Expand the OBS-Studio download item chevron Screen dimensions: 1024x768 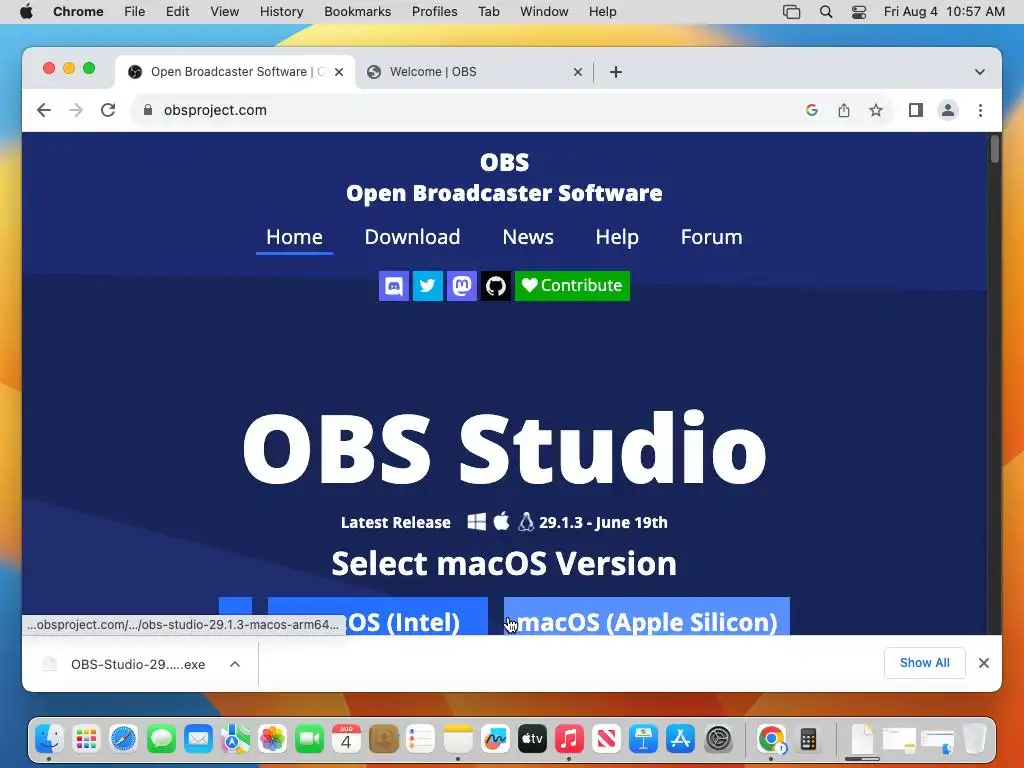[235, 664]
